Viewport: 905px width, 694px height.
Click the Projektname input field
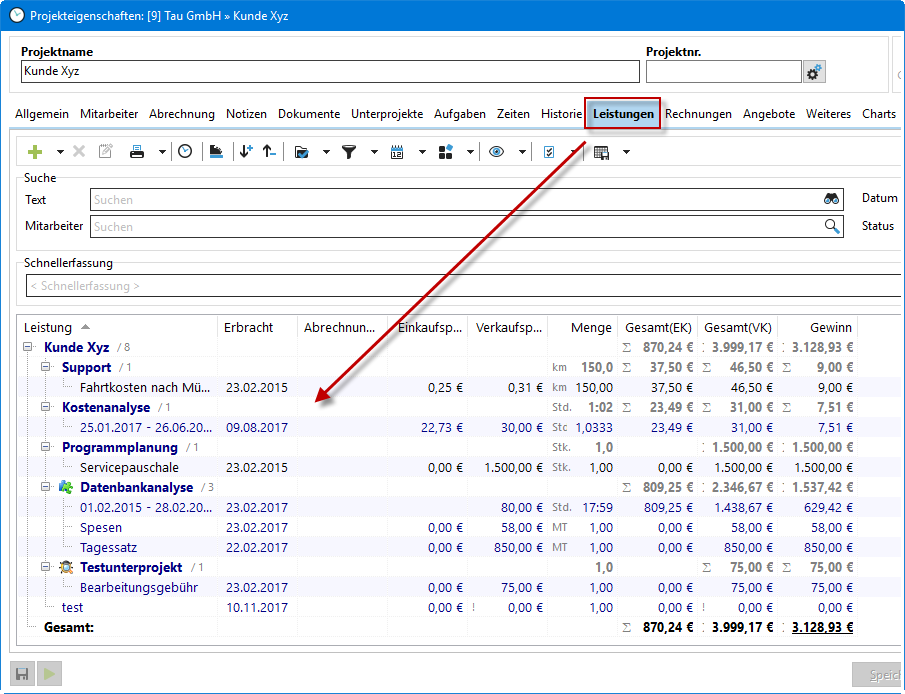(330, 72)
